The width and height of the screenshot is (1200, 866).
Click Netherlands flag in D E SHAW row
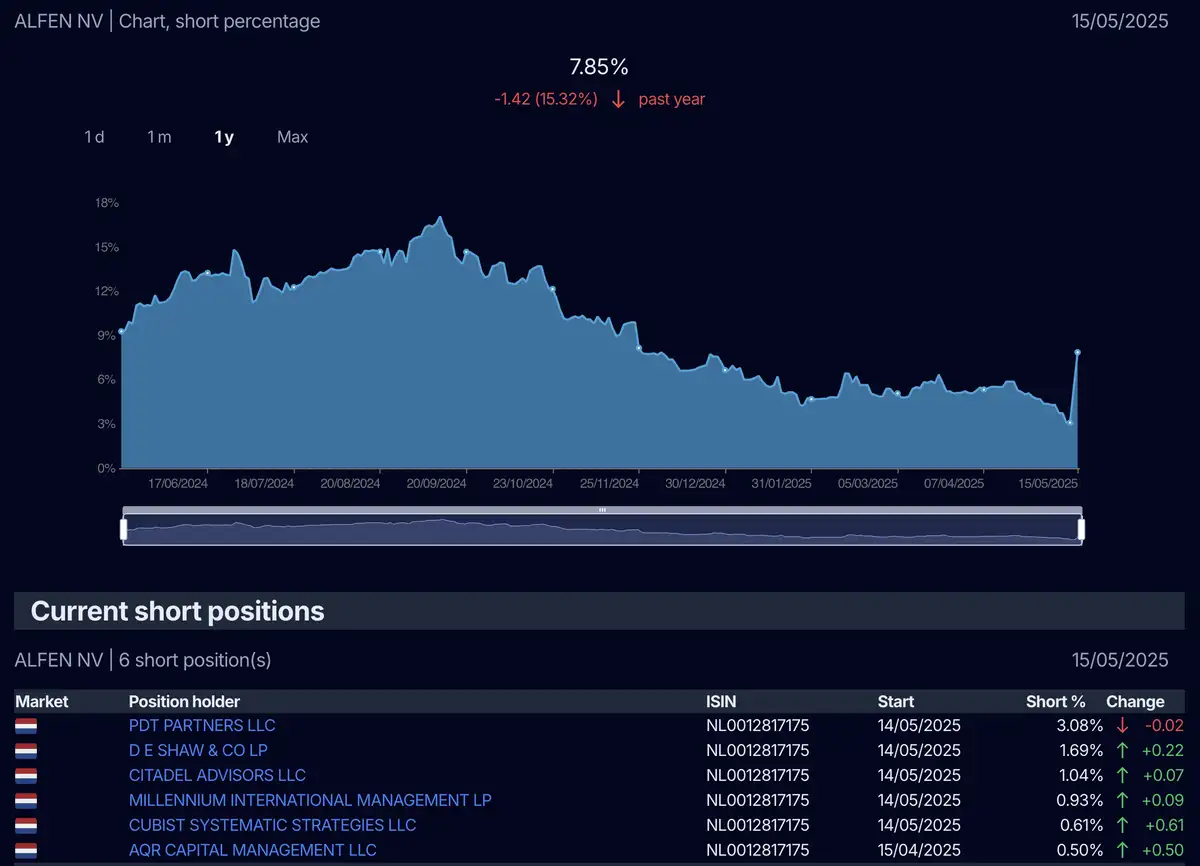coord(26,750)
